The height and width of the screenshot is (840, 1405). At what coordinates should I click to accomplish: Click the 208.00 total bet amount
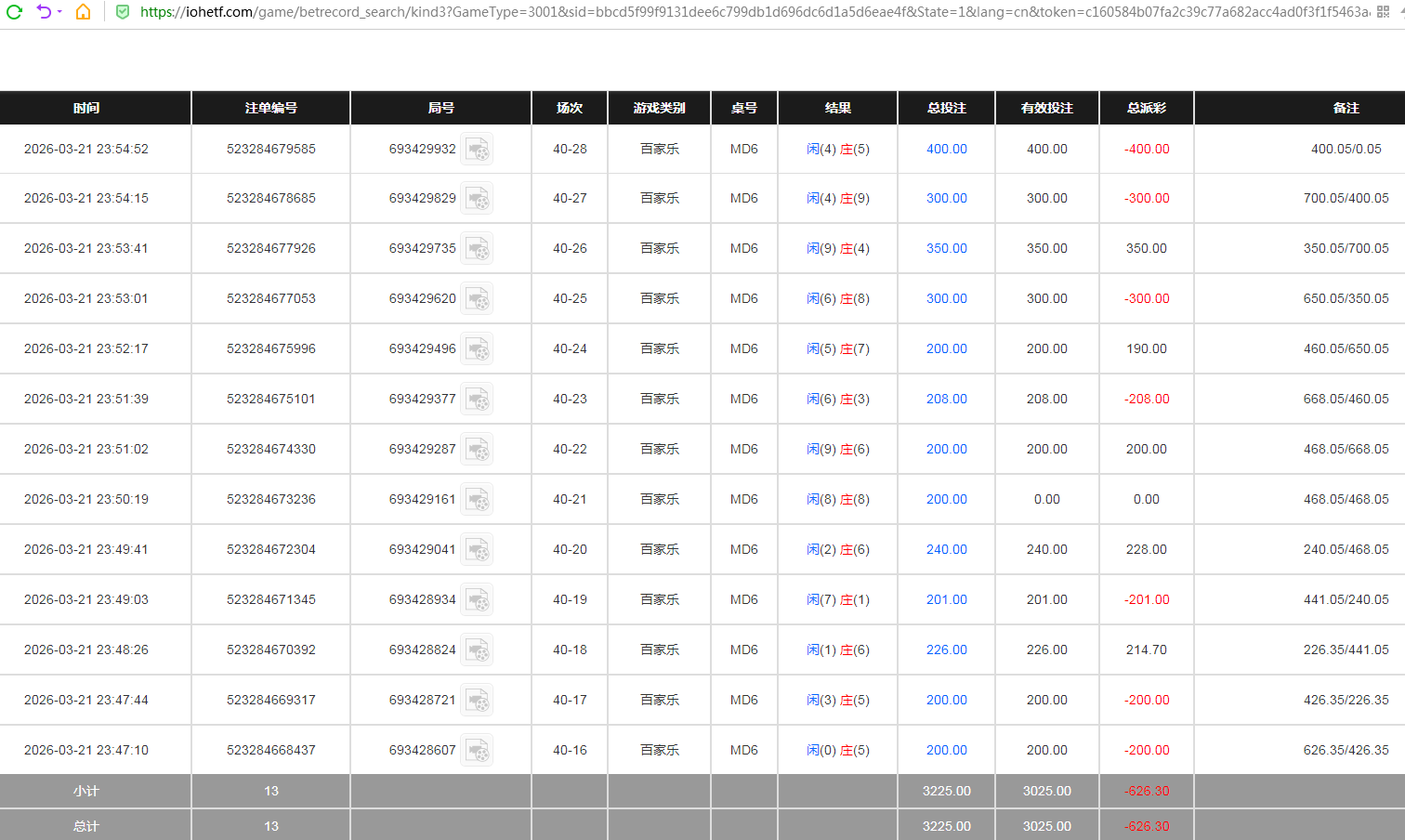pos(946,400)
